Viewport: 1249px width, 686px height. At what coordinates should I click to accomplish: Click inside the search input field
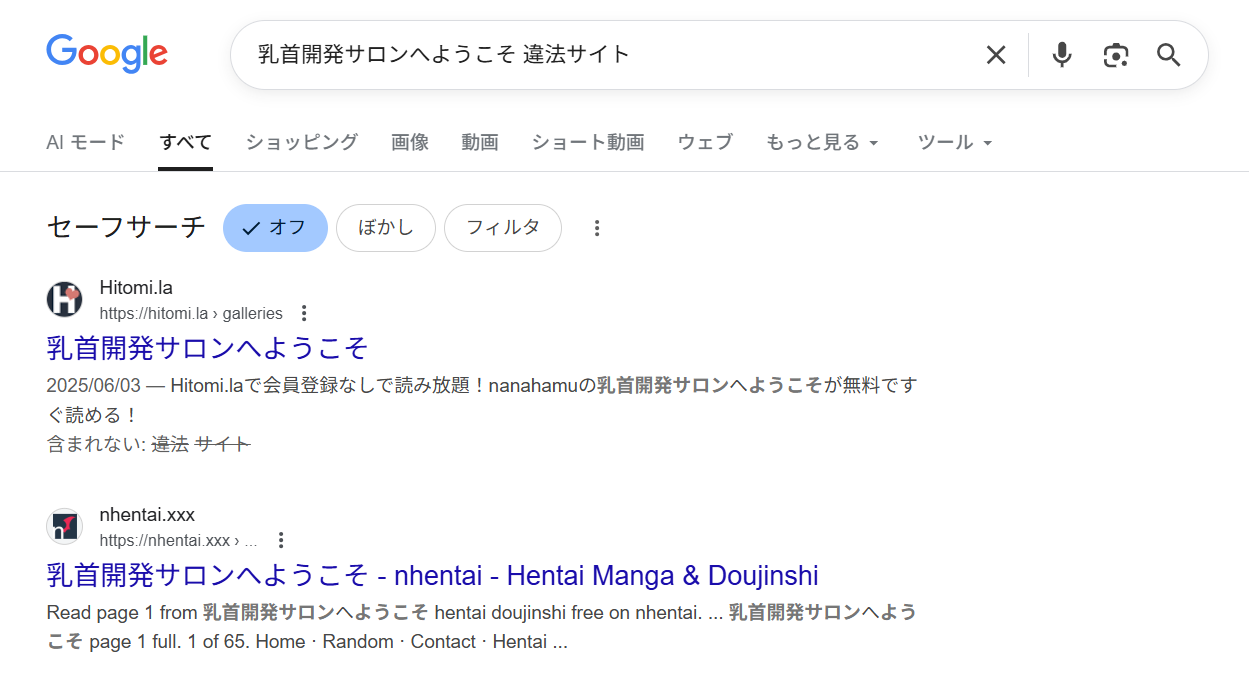(x=600, y=55)
